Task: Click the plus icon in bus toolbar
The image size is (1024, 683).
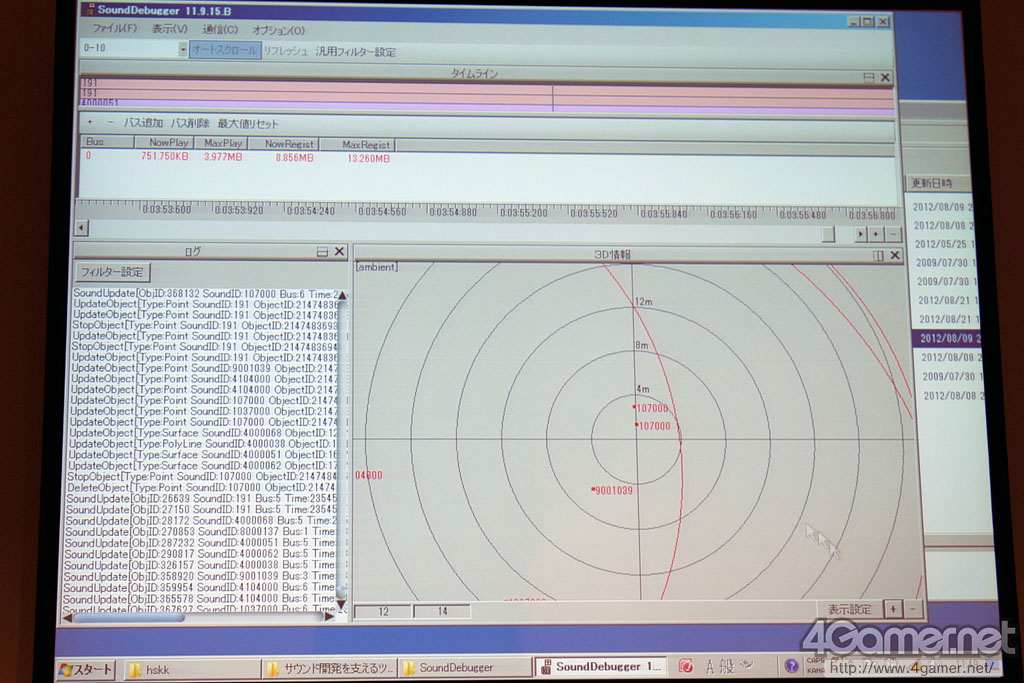Action: coord(90,122)
